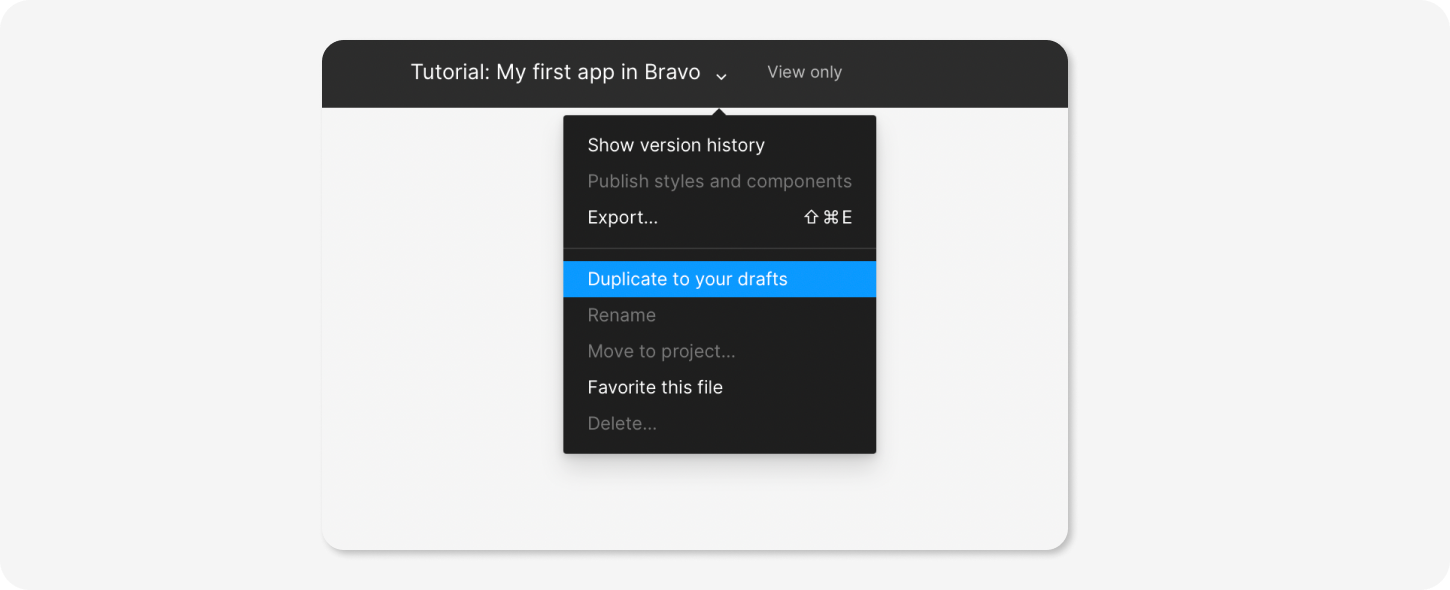Click the ⇧⌘E shortcut hint next to Export
The height and width of the screenshot is (590, 1450).
tap(827, 217)
